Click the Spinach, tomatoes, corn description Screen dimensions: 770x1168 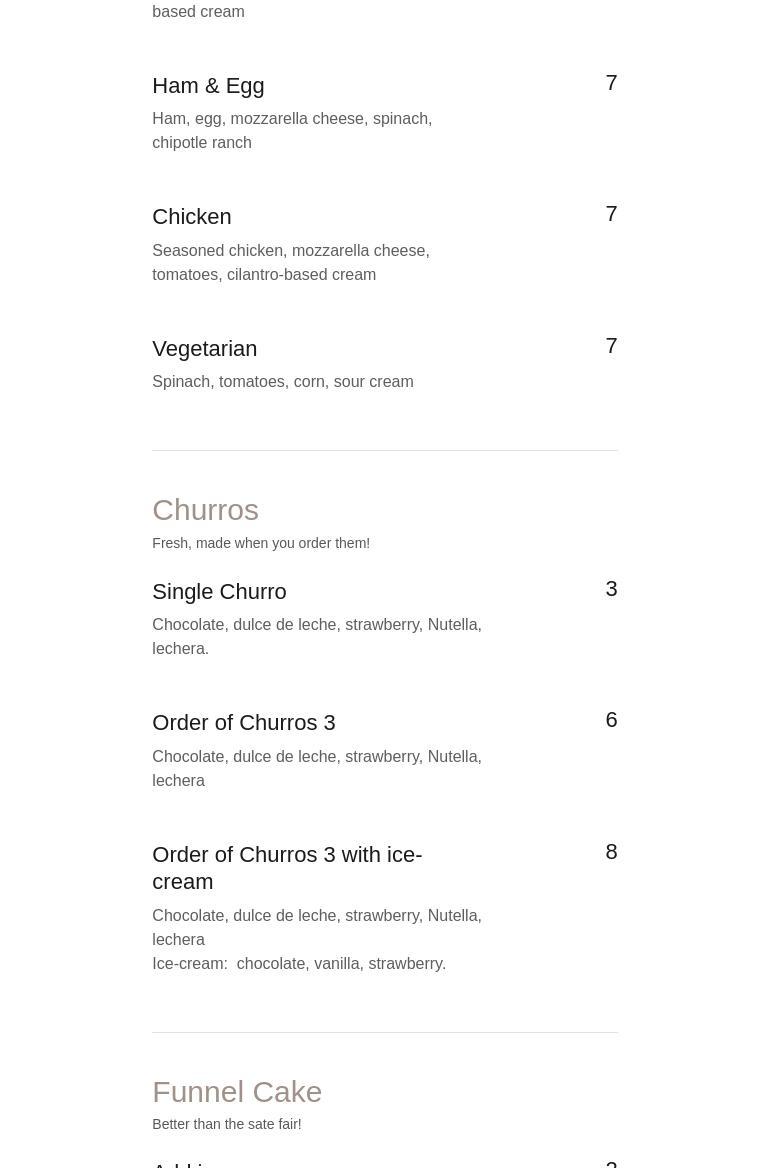pos(283,382)
